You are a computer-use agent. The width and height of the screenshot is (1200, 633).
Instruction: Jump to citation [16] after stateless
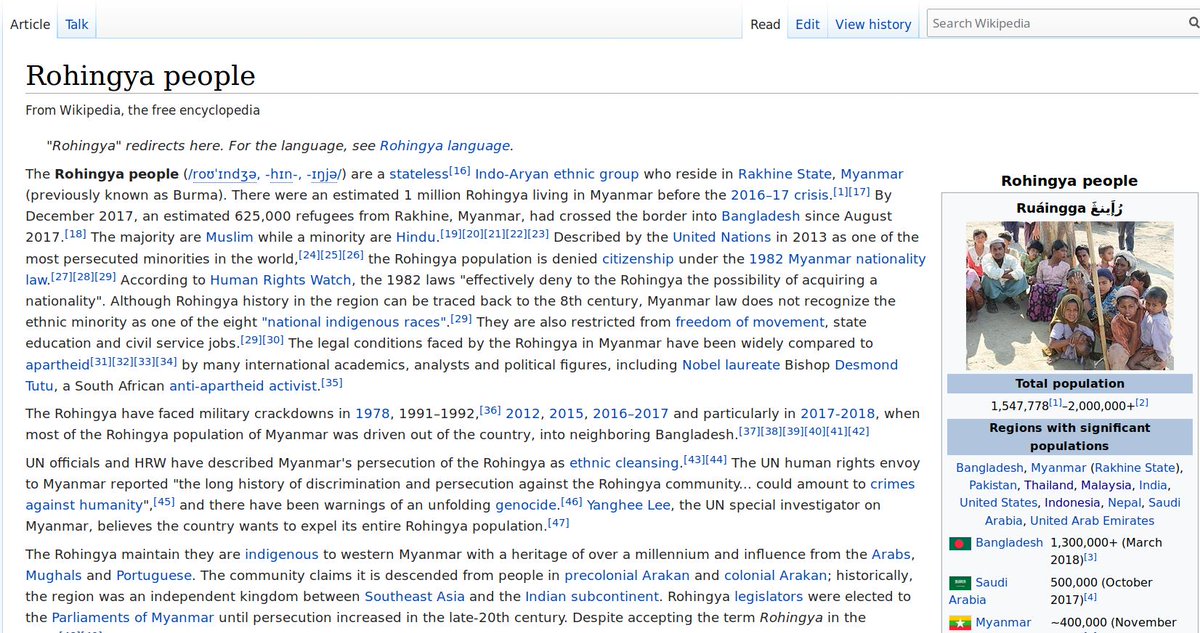click(x=460, y=170)
